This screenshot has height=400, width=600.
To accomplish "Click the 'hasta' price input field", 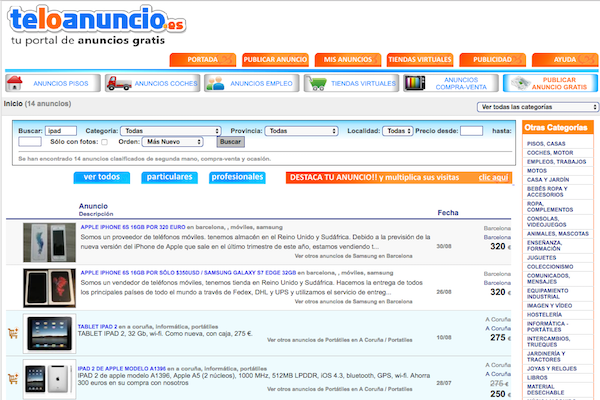I will click(x=30, y=142).
